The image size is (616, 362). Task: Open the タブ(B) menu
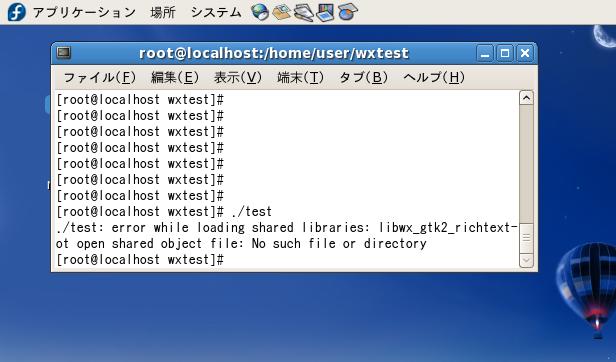pos(364,77)
